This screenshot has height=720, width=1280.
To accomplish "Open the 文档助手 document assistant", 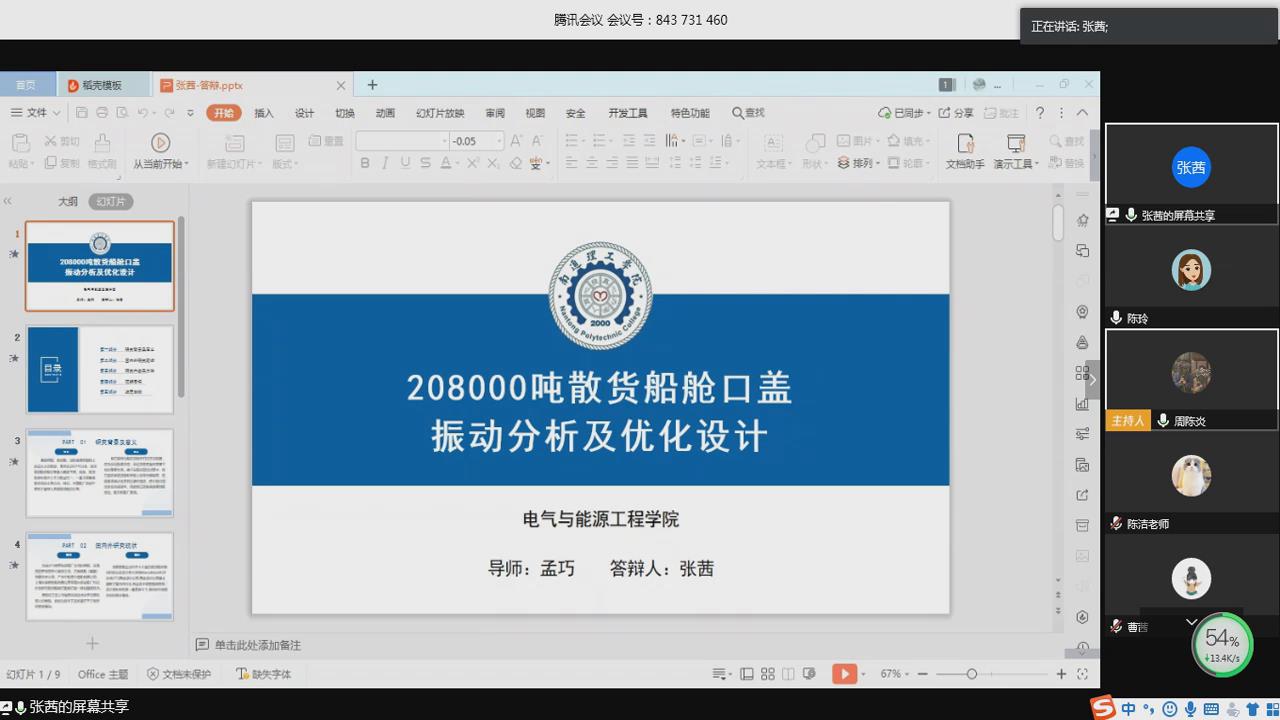I will click(965, 144).
